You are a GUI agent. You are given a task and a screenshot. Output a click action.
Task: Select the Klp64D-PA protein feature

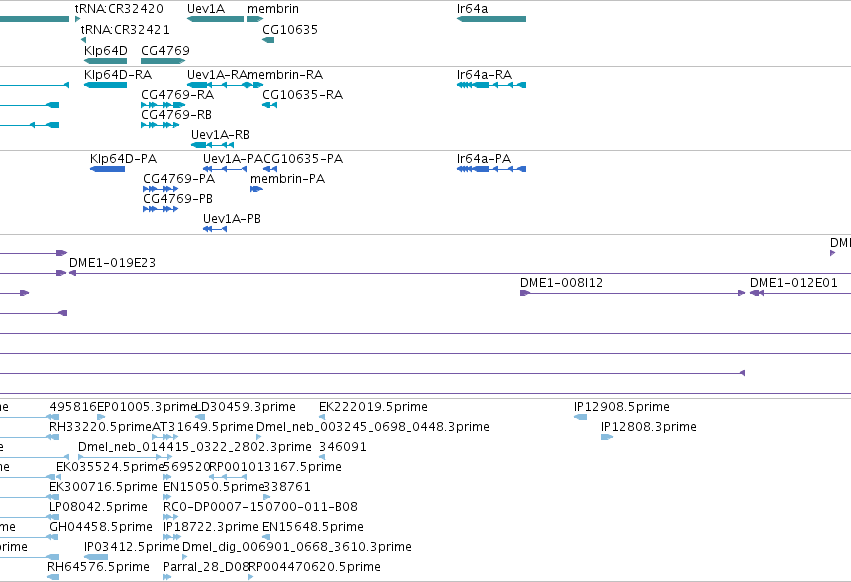click(107, 169)
